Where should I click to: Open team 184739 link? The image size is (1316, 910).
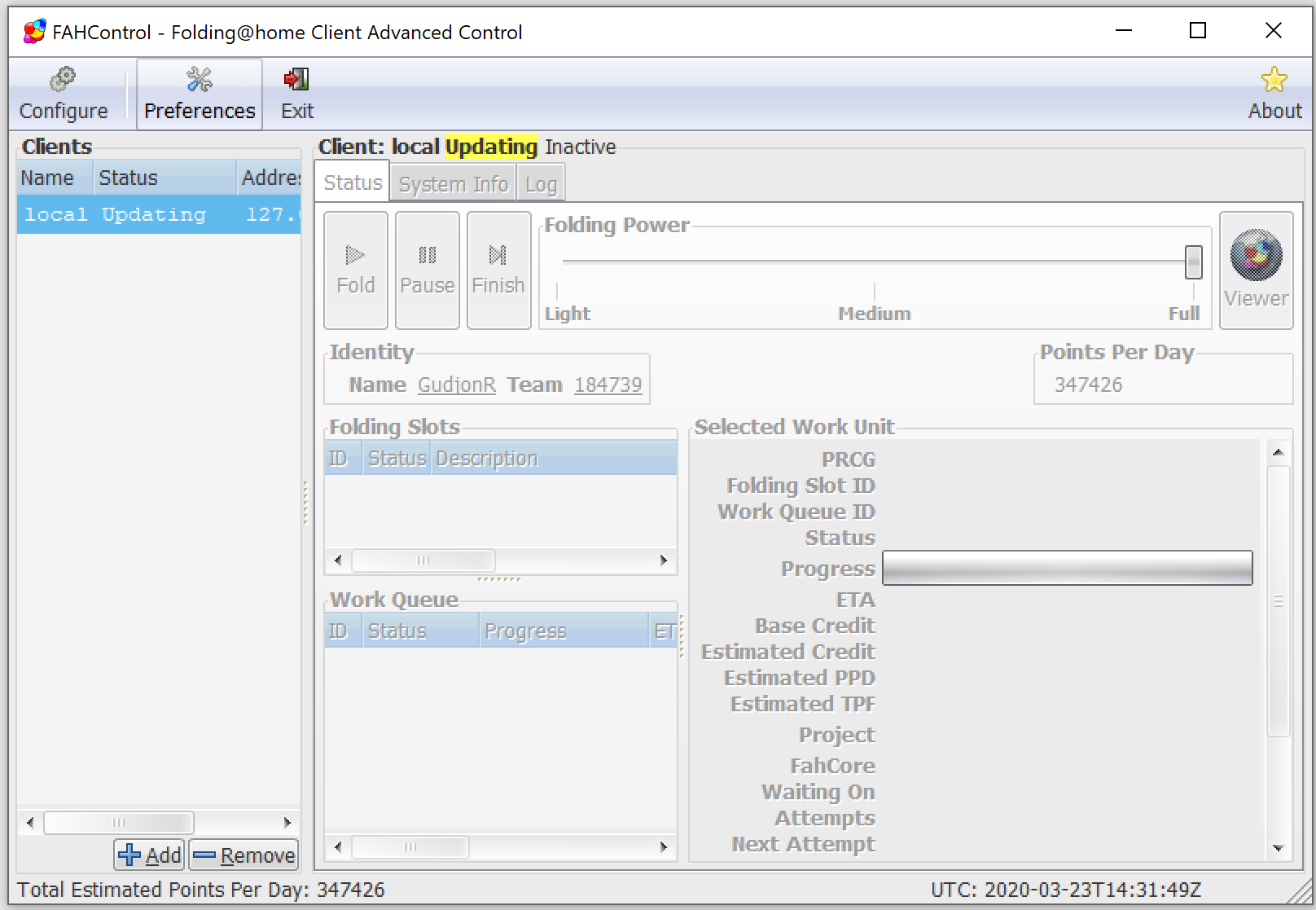(608, 385)
